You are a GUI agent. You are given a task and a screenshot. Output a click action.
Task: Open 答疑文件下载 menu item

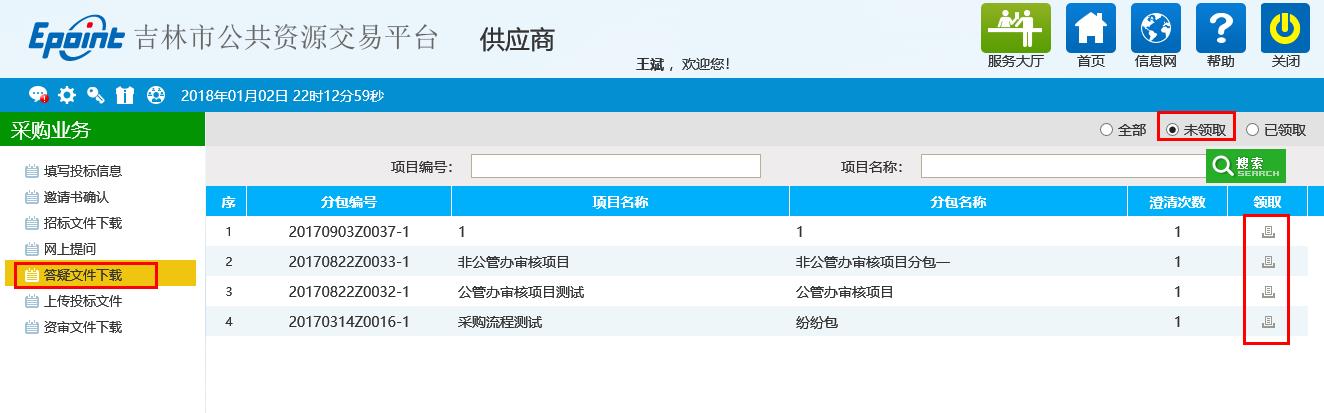point(82,275)
